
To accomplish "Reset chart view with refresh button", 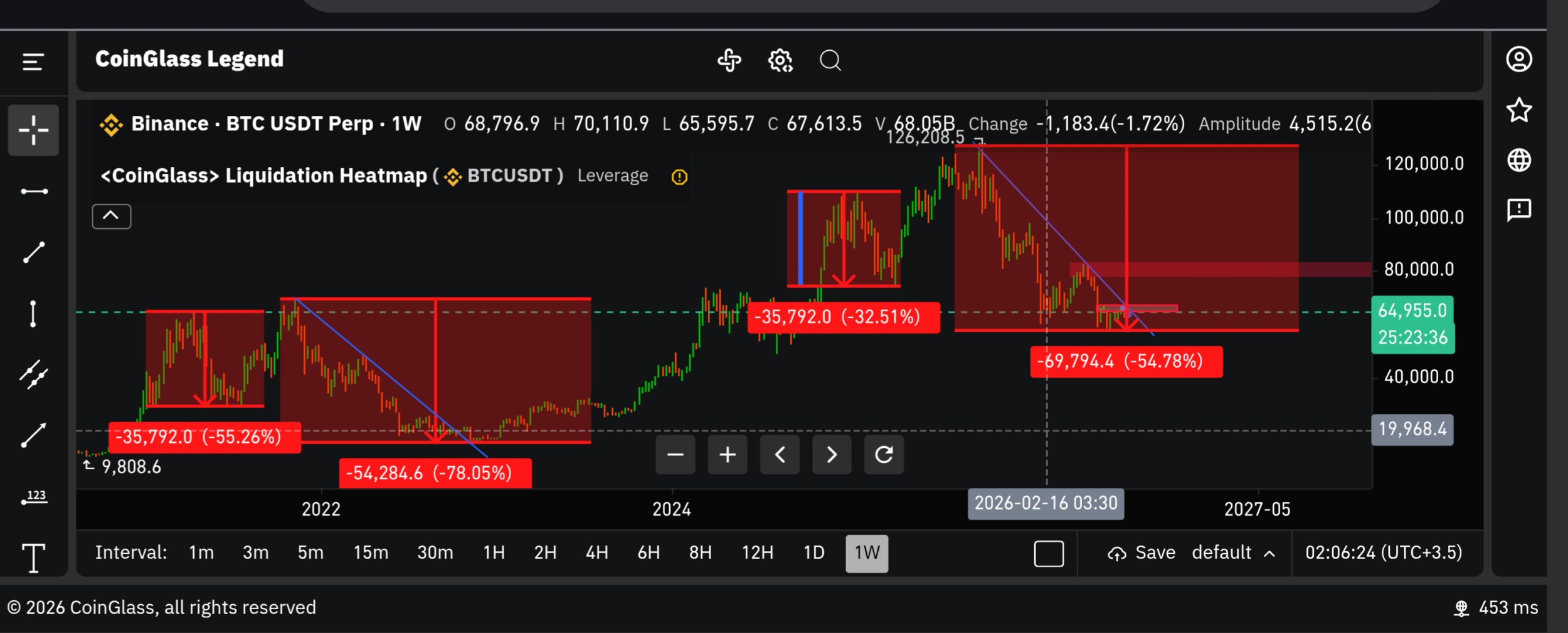I will 884,454.
